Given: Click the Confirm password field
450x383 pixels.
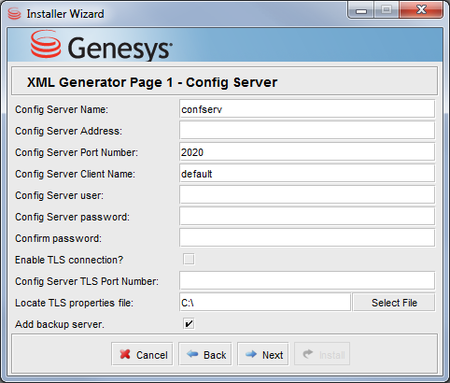Looking at the screenshot, I should pyautogui.click(x=307, y=238).
